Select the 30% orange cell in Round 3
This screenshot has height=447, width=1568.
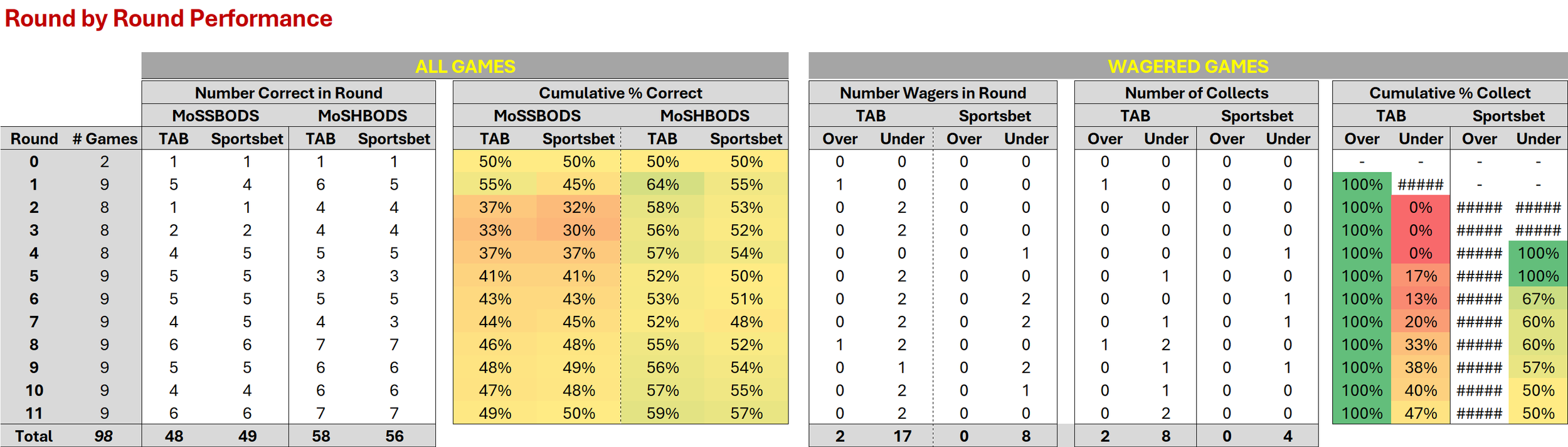[x=578, y=230]
